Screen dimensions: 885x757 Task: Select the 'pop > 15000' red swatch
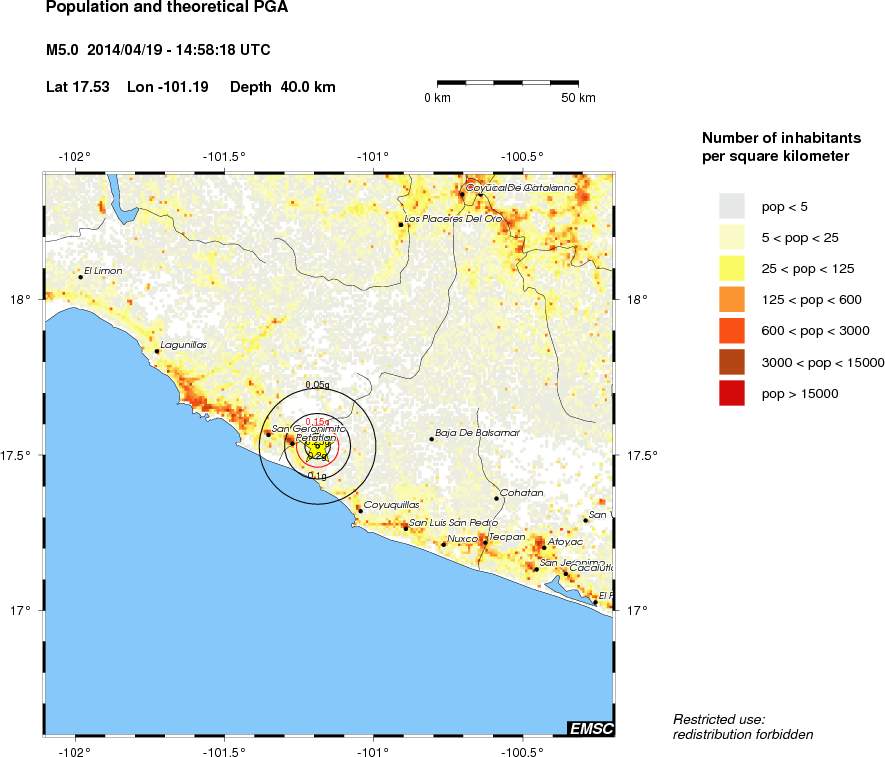coord(733,394)
